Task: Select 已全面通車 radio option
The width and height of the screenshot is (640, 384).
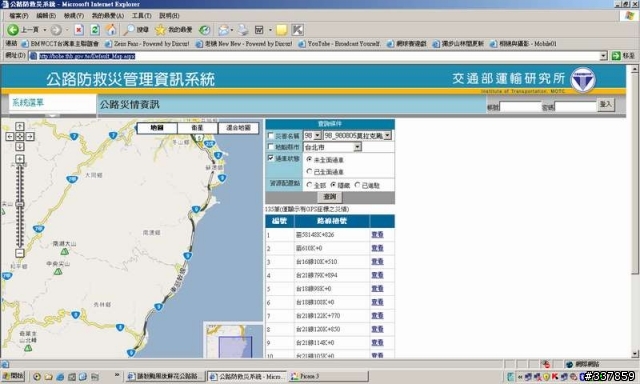Action: (309, 171)
